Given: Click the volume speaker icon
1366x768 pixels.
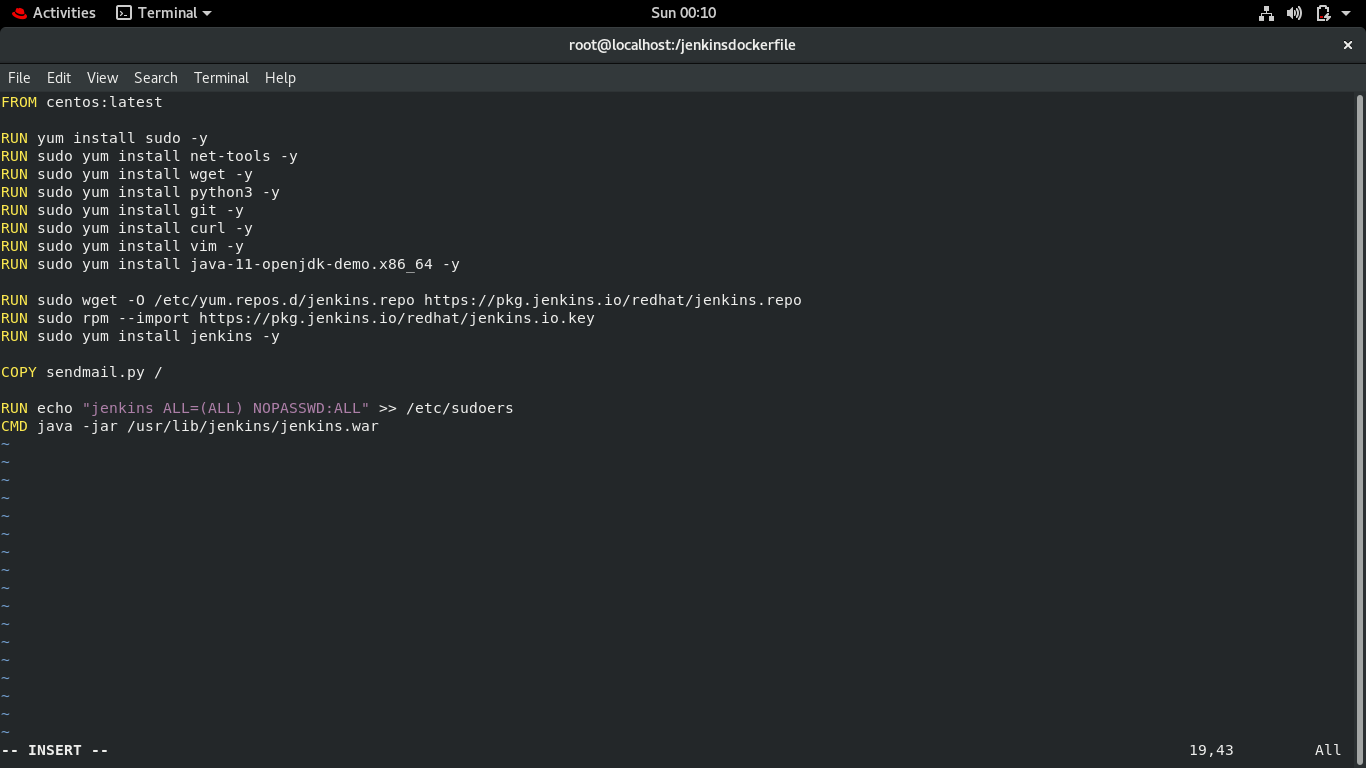Looking at the screenshot, I should click(1294, 13).
